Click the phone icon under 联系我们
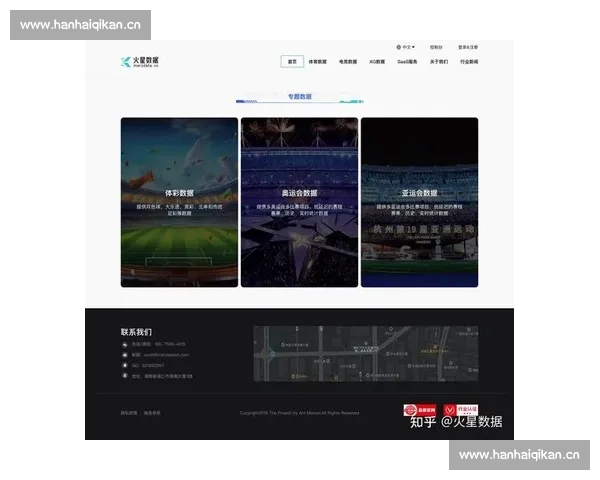Viewport: 600px width, 480px height. 125,344
